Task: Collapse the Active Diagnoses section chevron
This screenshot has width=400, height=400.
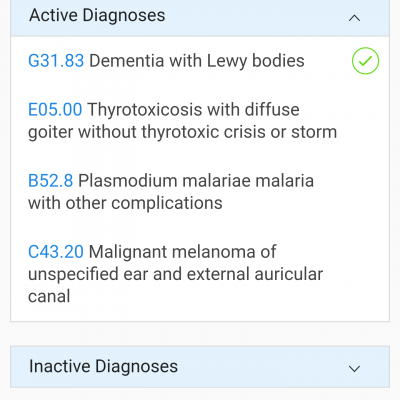Action: click(354, 18)
